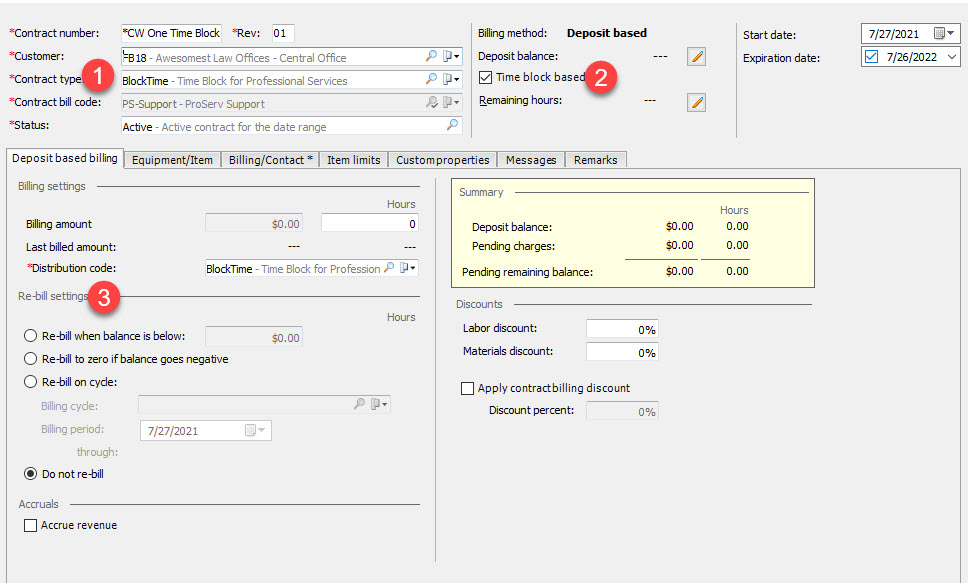Click Summary "Pending charges:" label
Viewport: 968px width, 583px height.
(x=513, y=246)
